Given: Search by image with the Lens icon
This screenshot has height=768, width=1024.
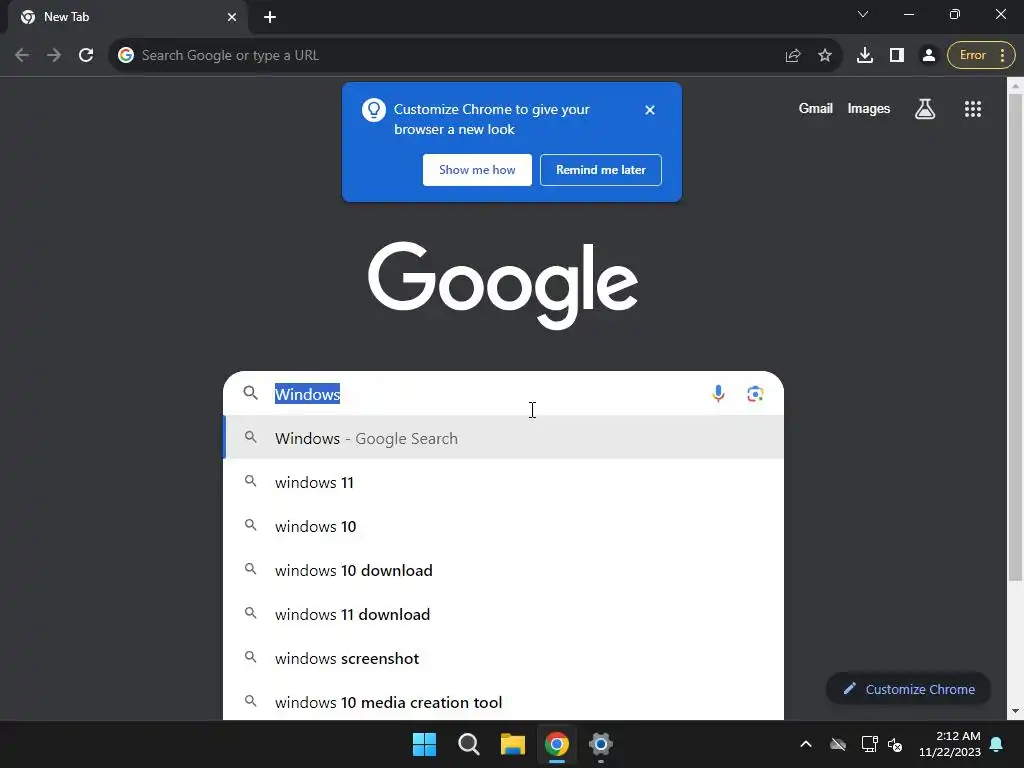Looking at the screenshot, I should click(x=755, y=394).
